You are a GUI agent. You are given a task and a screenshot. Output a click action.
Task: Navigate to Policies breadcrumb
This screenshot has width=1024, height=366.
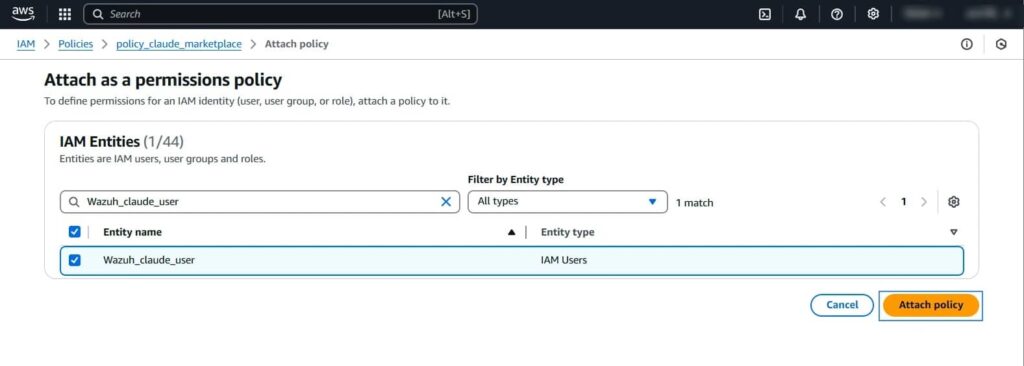pyautogui.click(x=76, y=44)
